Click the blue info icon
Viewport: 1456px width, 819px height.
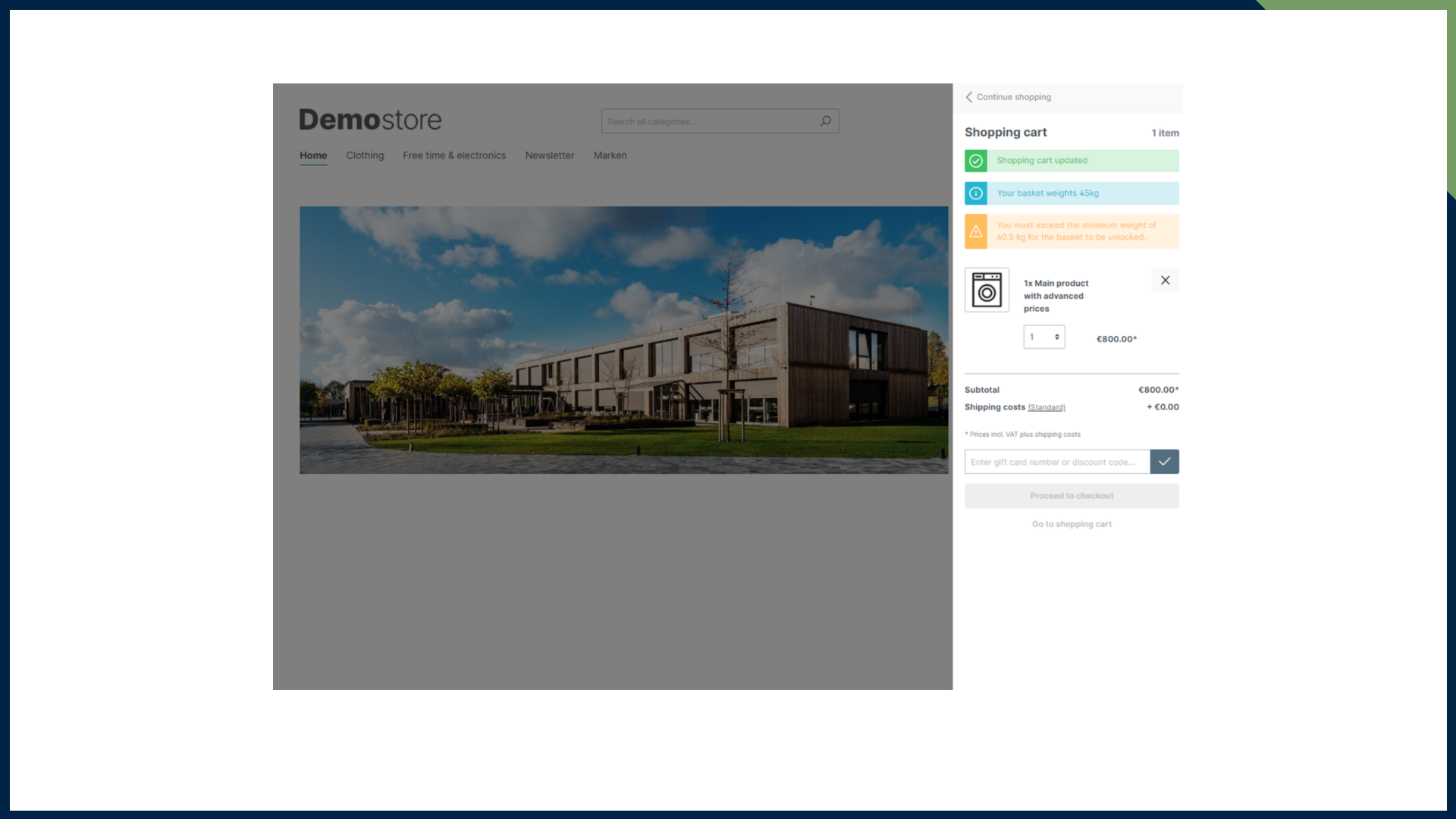(x=976, y=193)
